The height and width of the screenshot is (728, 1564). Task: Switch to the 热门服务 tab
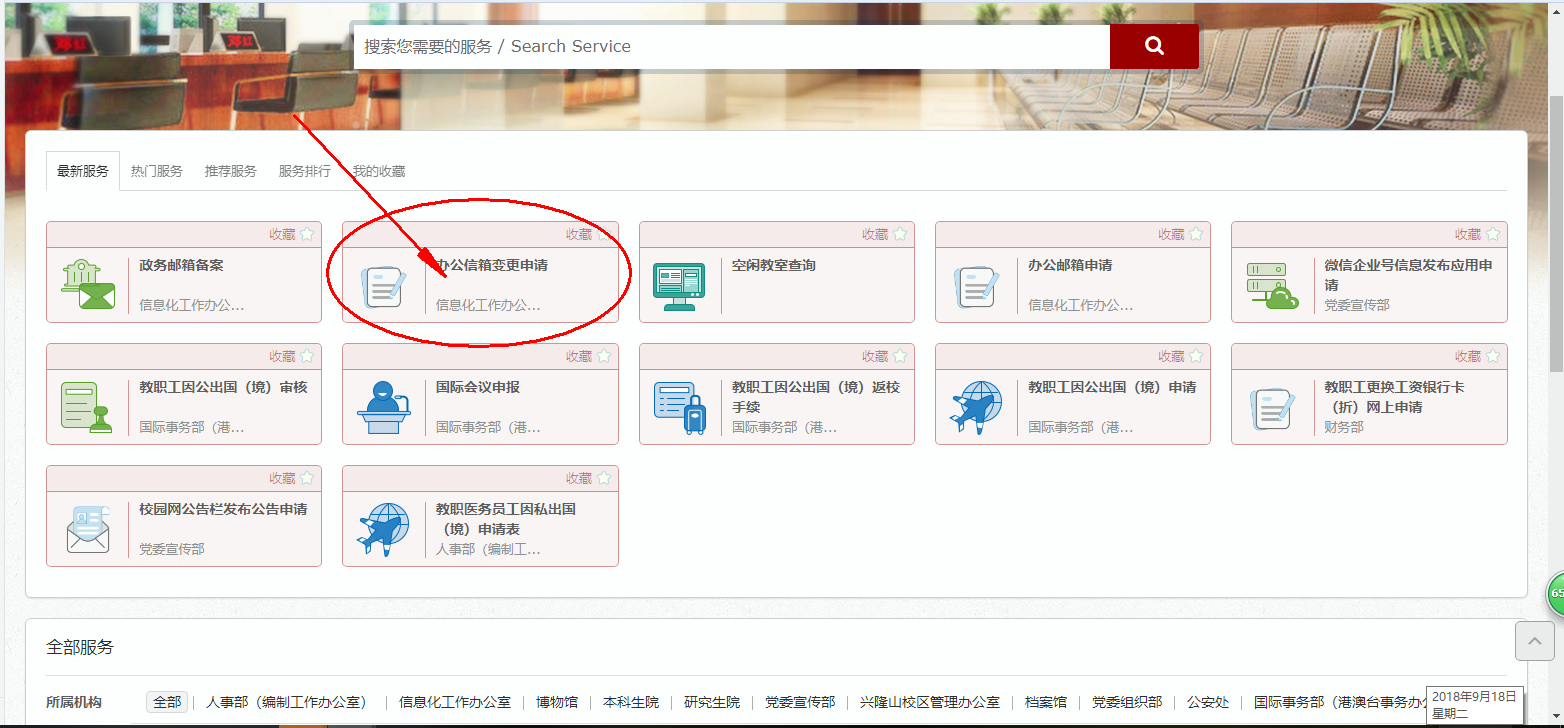pos(156,170)
